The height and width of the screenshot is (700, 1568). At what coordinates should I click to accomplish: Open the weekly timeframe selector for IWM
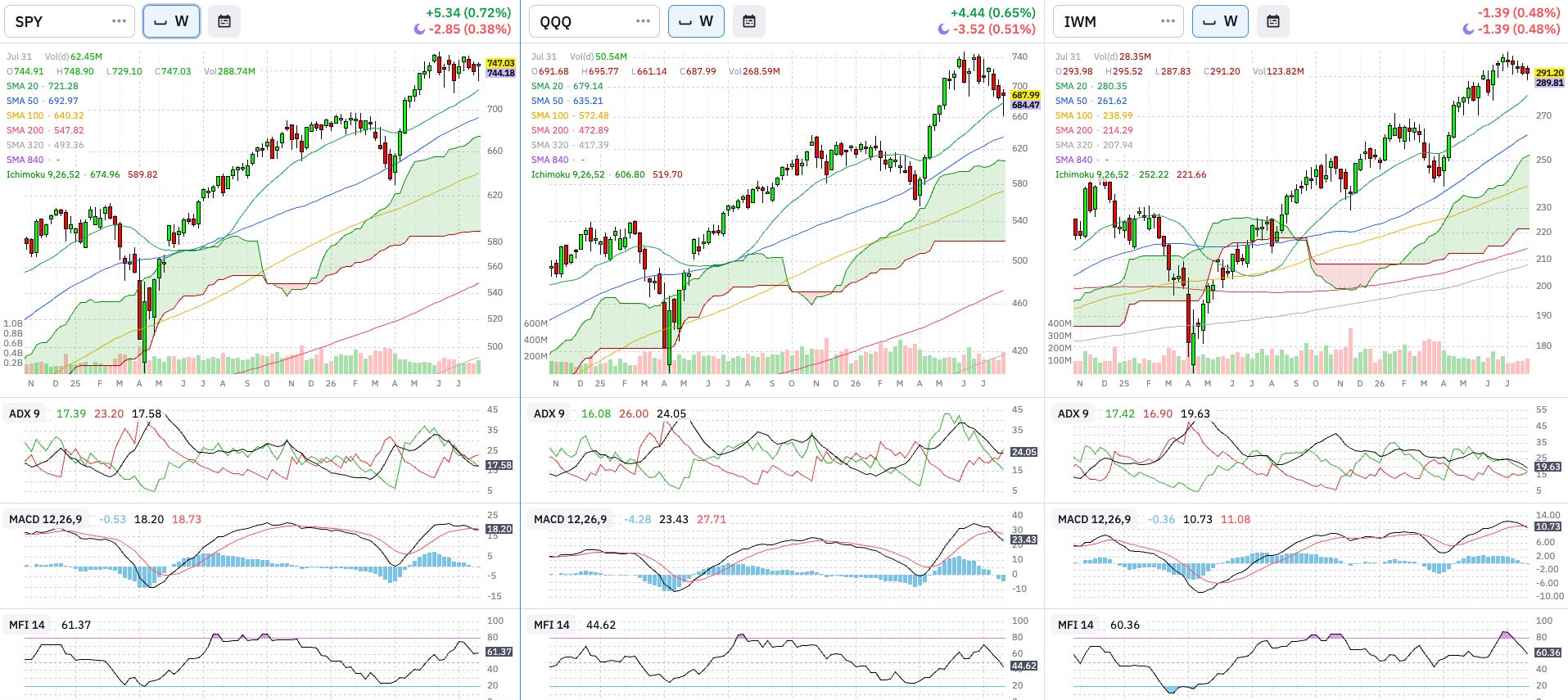[x=1220, y=21]
